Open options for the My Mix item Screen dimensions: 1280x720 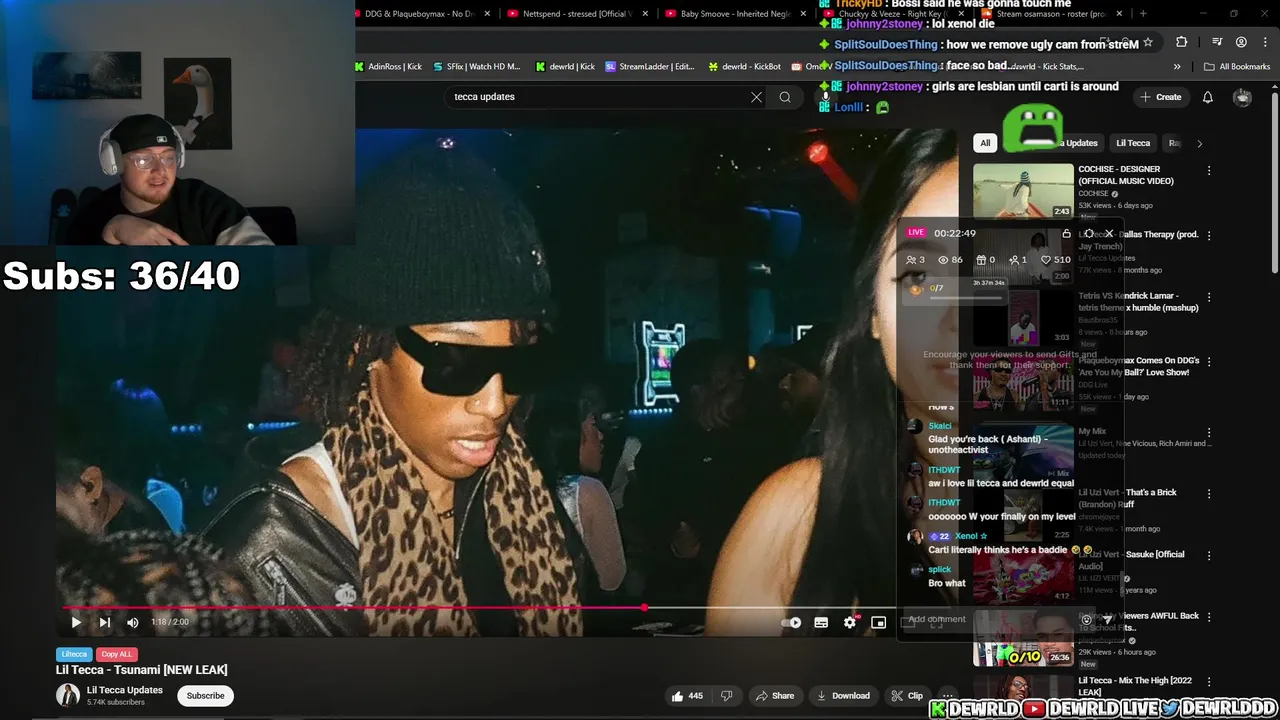[1209, 433]
